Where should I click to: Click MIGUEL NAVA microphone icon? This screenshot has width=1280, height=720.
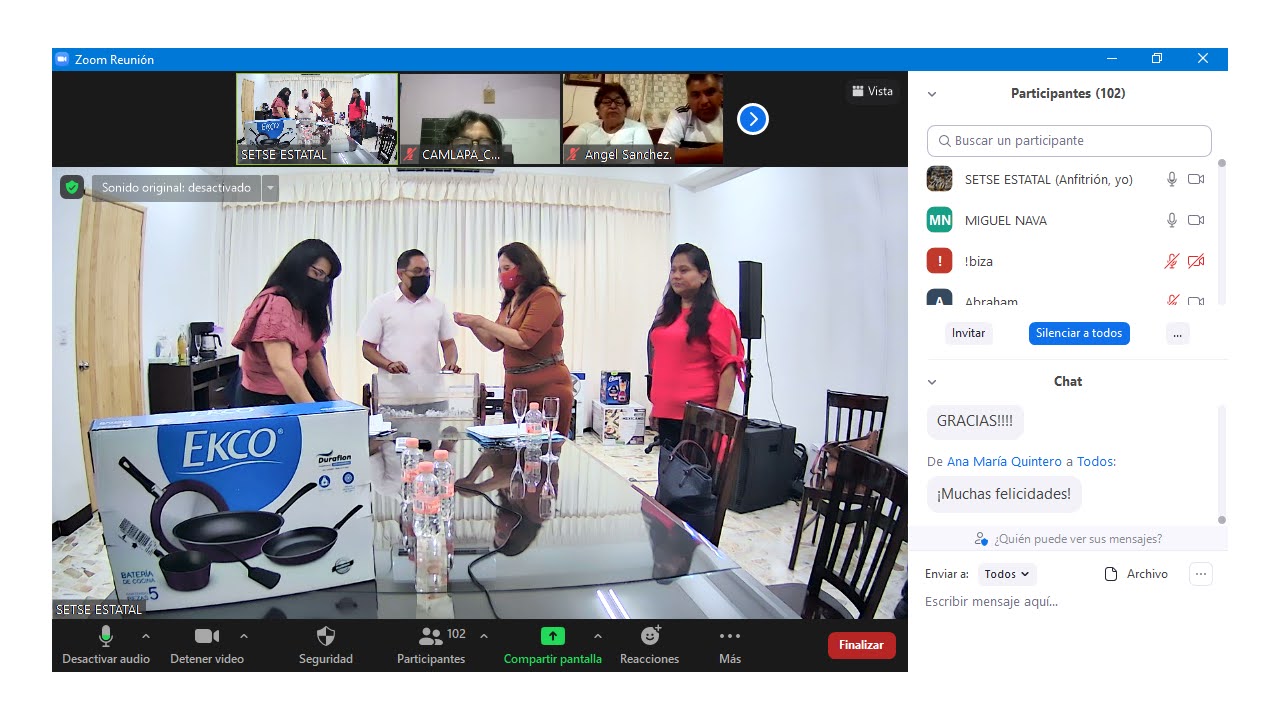[1172, 220]
